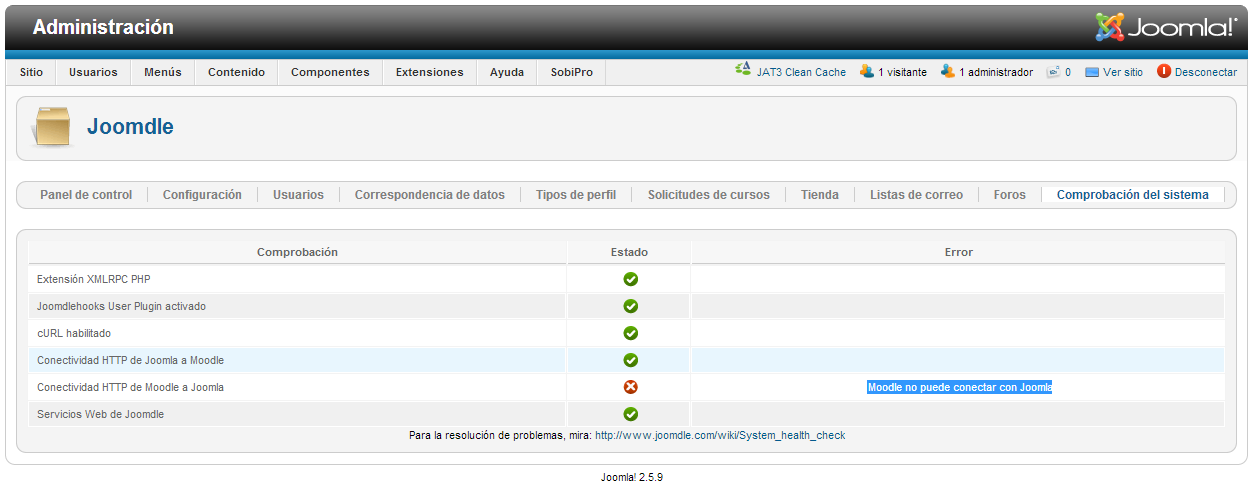
Task: Open the Ayuda menu
Action: click(x=507, y=72)
